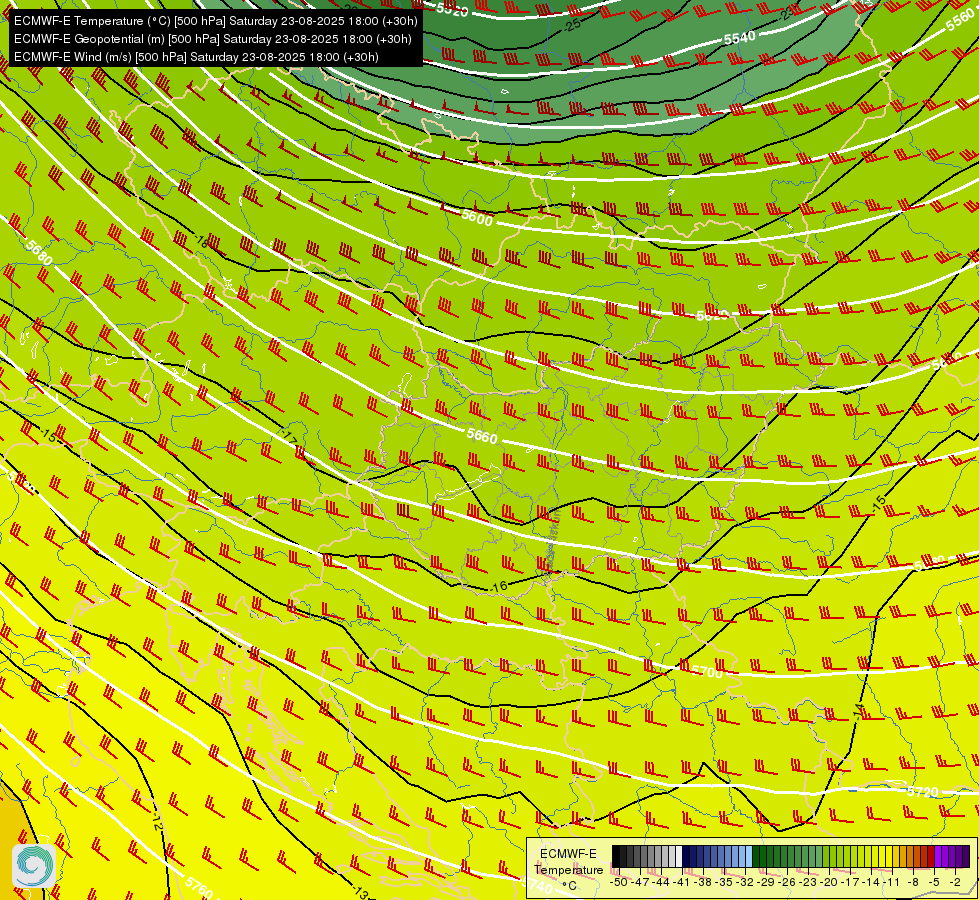Click the -26 tick label in legend
The width and height of the screenshot is (979, 900).
tap(787, 883)
